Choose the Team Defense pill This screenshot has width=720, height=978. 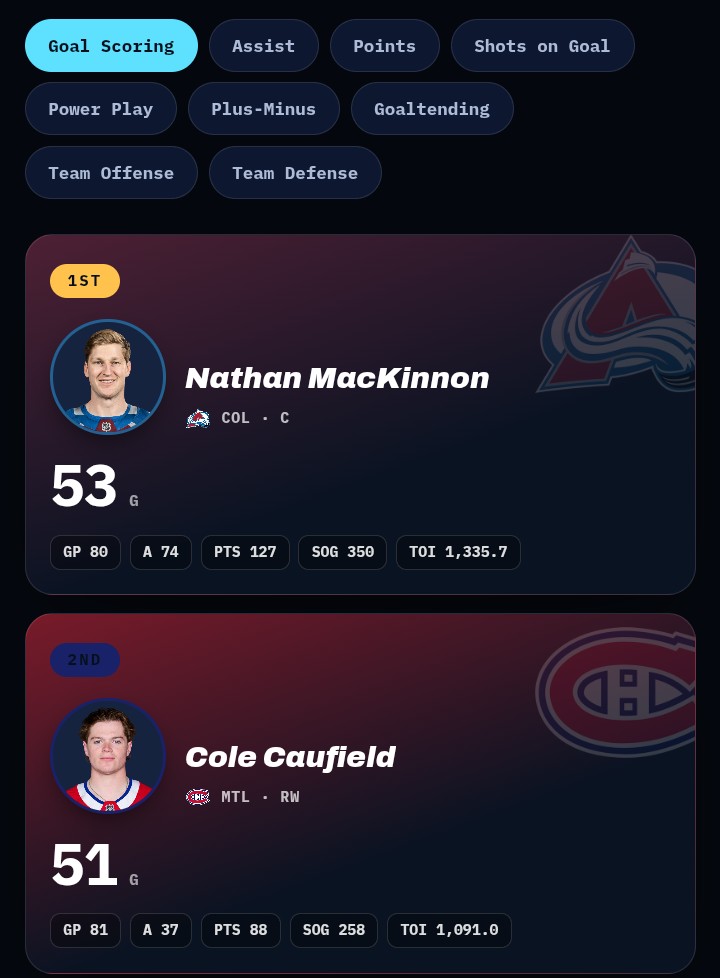point(295,173)
